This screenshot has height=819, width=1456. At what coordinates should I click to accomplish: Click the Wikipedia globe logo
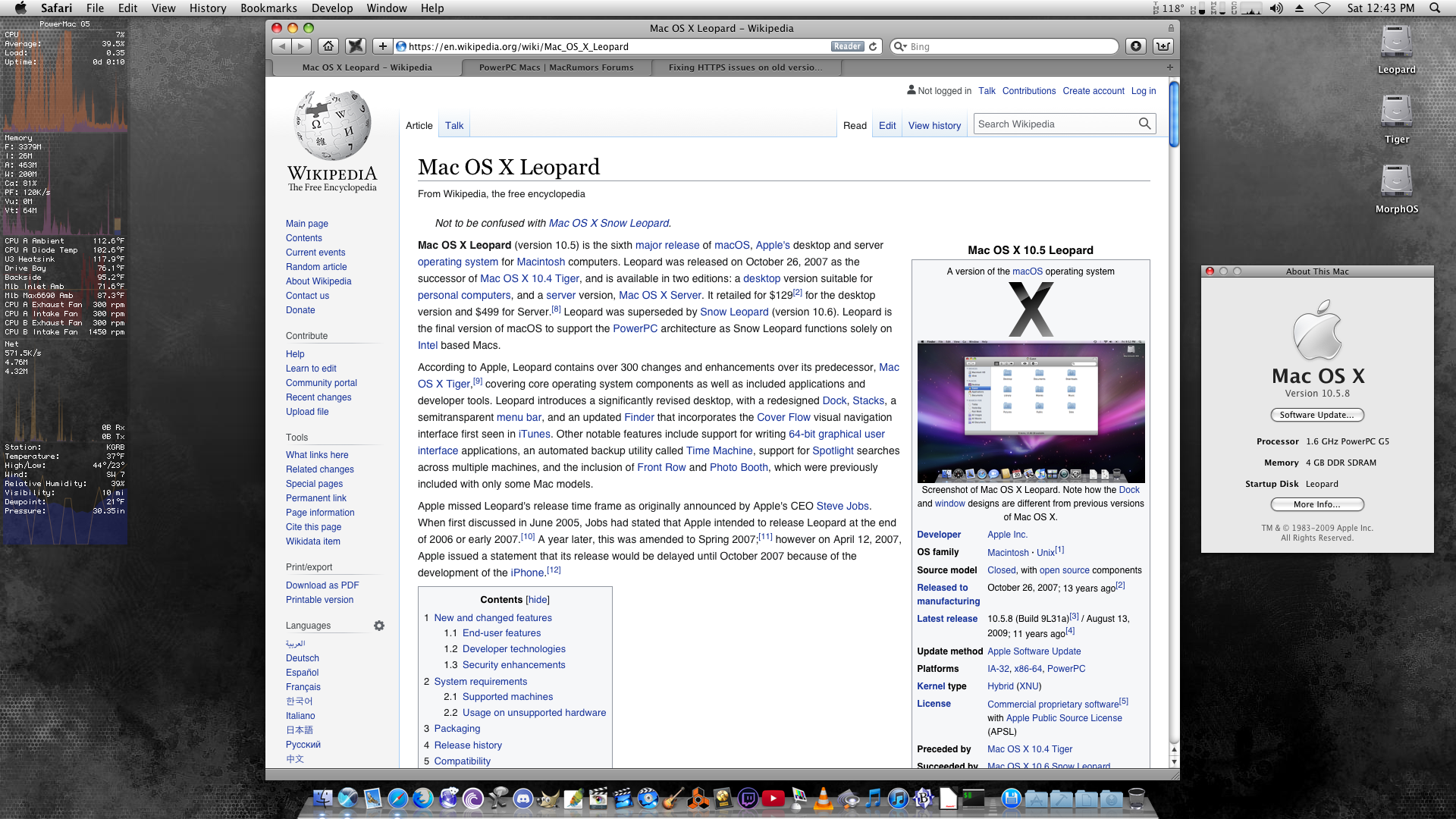pos(332,125)
